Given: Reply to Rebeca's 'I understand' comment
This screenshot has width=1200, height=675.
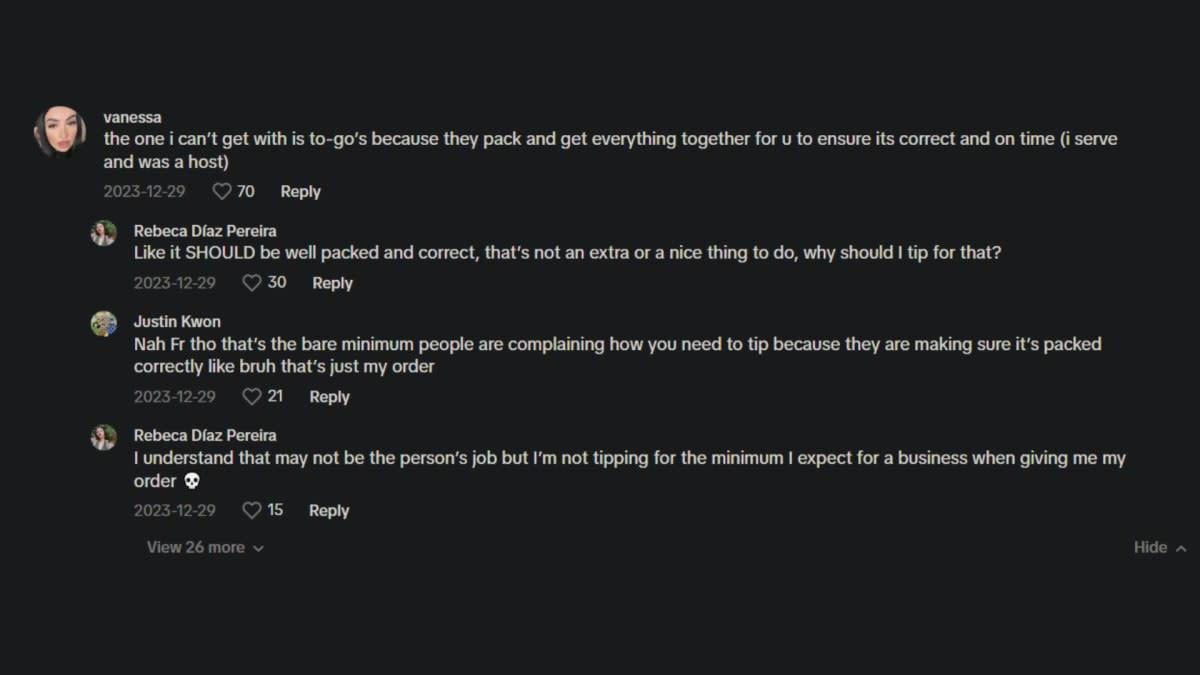Looking at the screenshot, I should coord(329,511).
